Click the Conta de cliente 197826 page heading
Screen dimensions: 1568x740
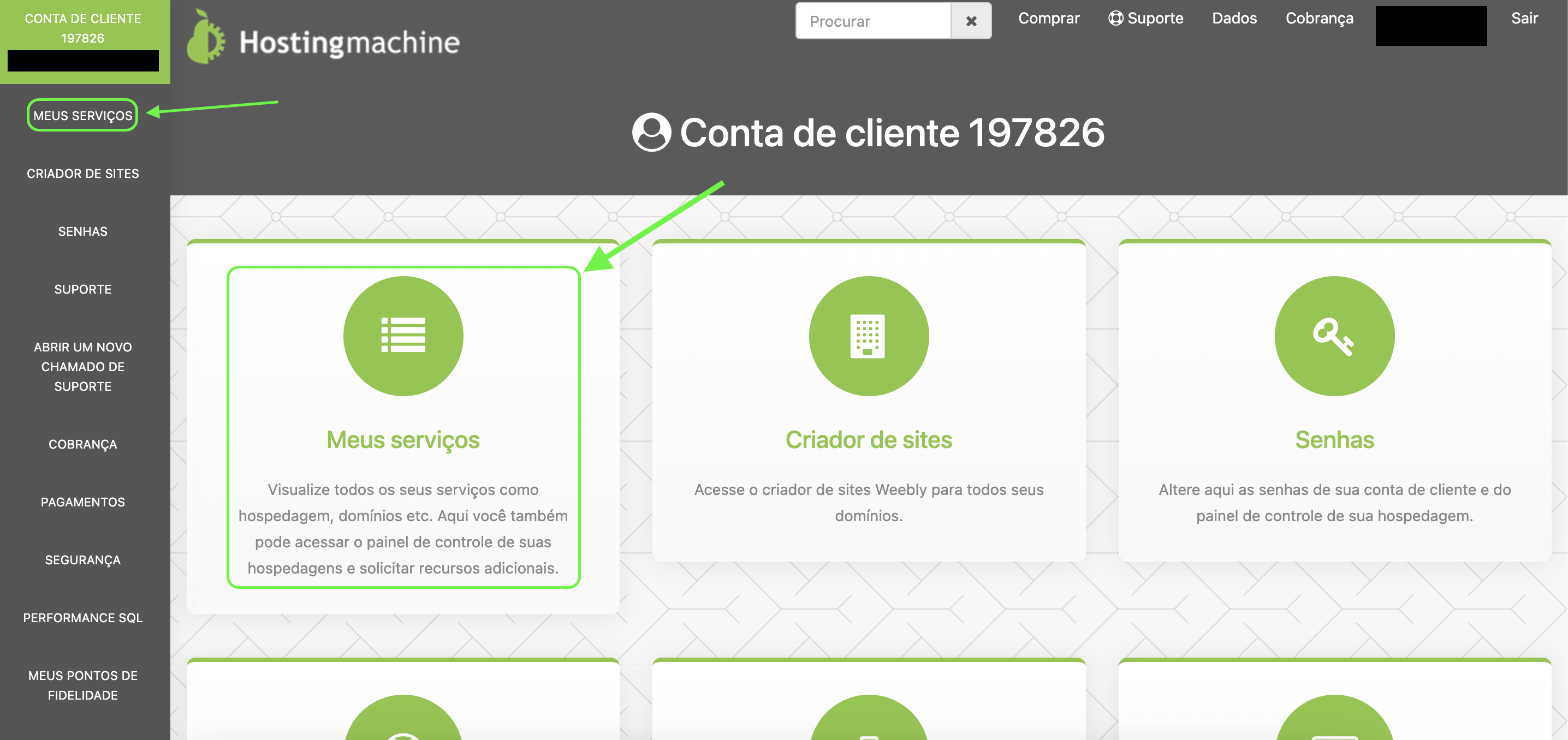pos(892,132)
